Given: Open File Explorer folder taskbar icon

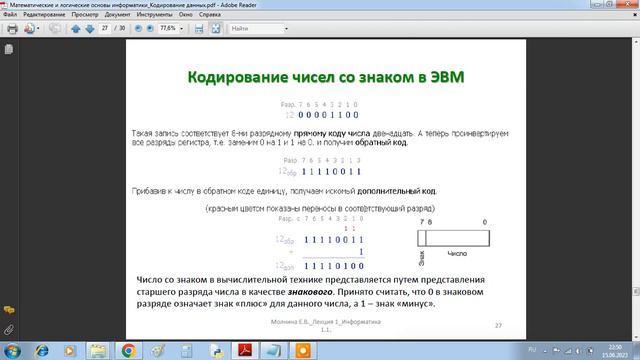Looking at the screenshot, I should tap(98, 351).
